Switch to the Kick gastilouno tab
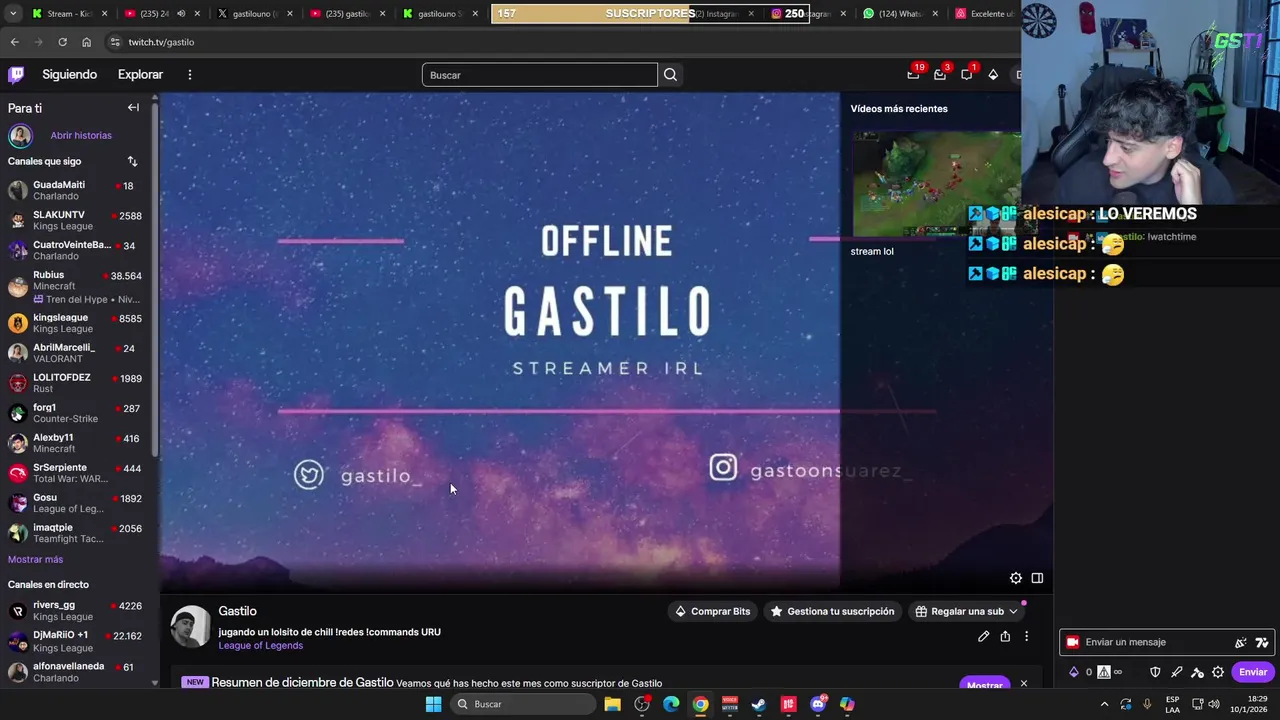 click(440, 14)
